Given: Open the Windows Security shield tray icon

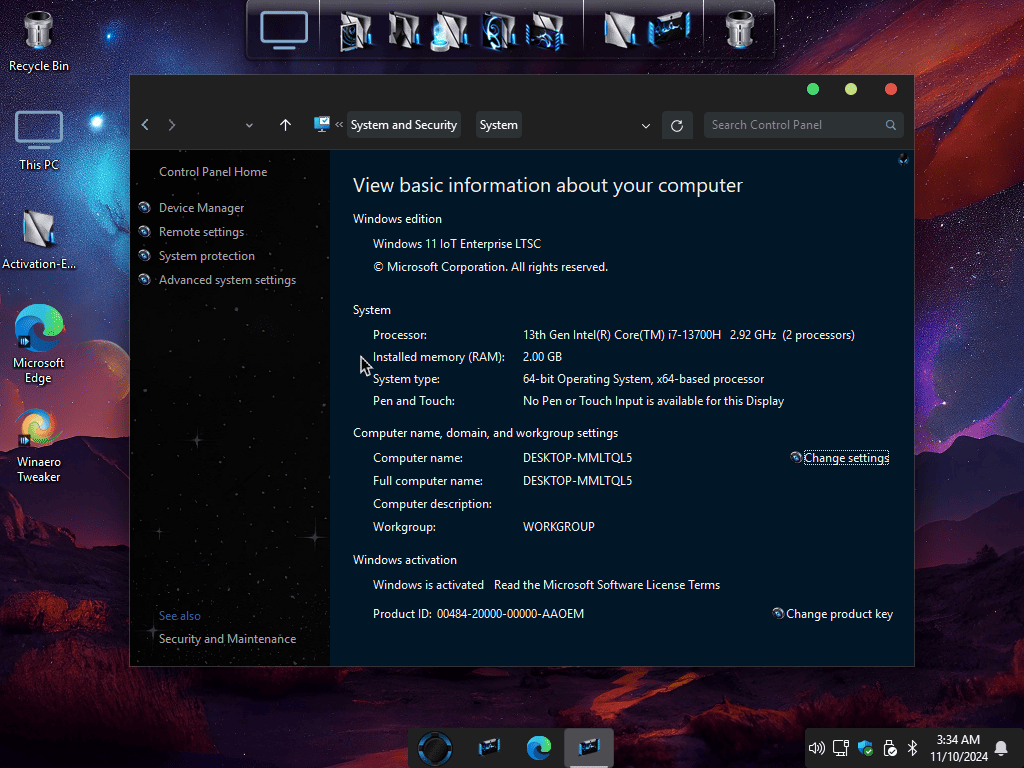Looking at the screenshot, I should [x=865, y=748].
